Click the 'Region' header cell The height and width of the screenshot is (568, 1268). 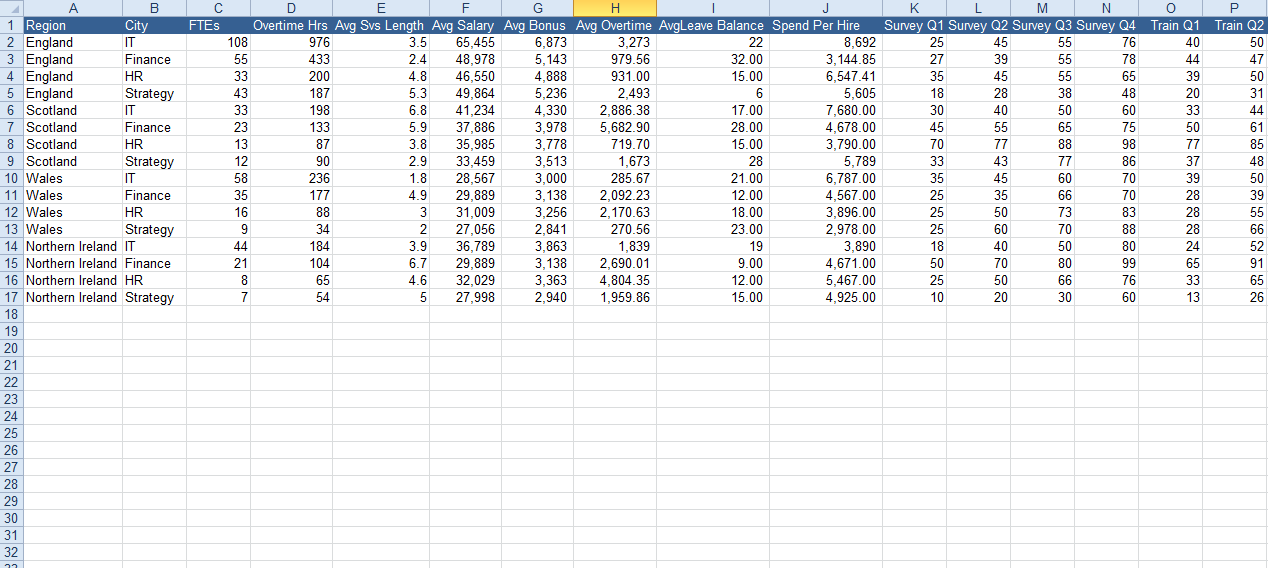click(73, 25)
